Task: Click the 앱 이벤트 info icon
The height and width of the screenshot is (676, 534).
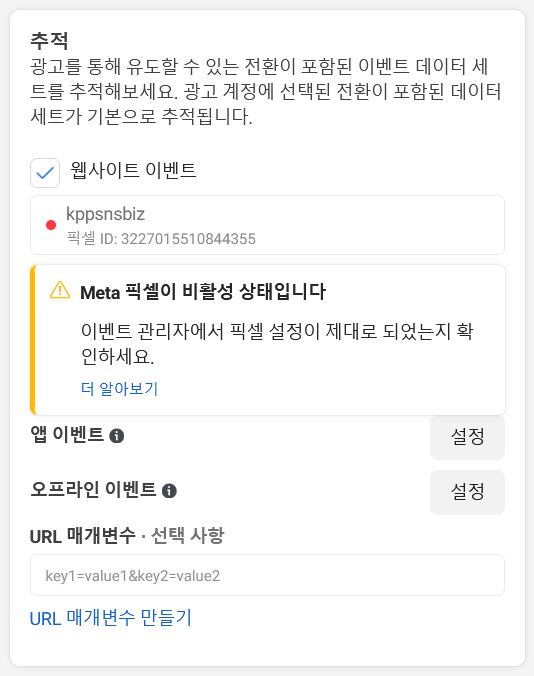Action: point(117,436)
